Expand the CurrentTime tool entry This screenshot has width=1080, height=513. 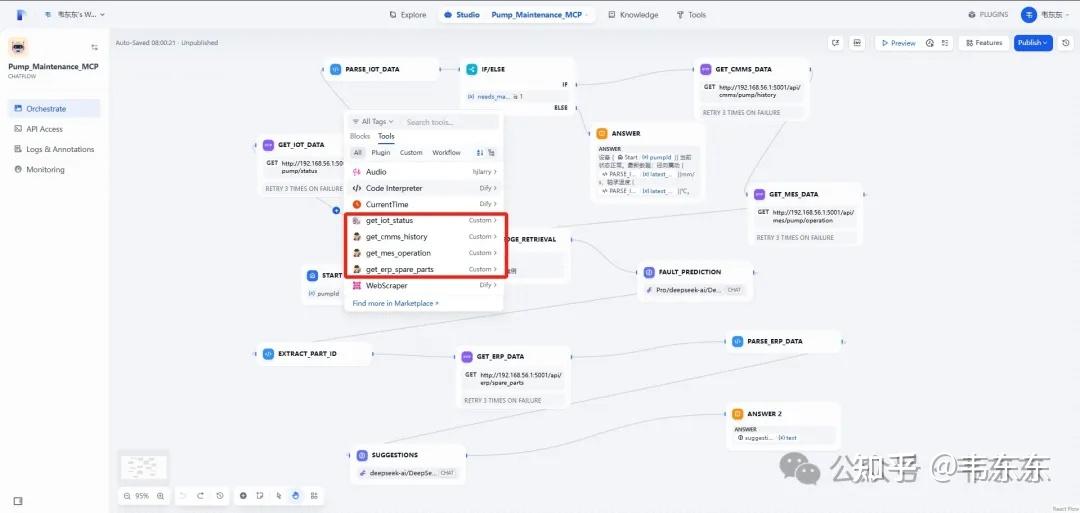click(424, 205)
